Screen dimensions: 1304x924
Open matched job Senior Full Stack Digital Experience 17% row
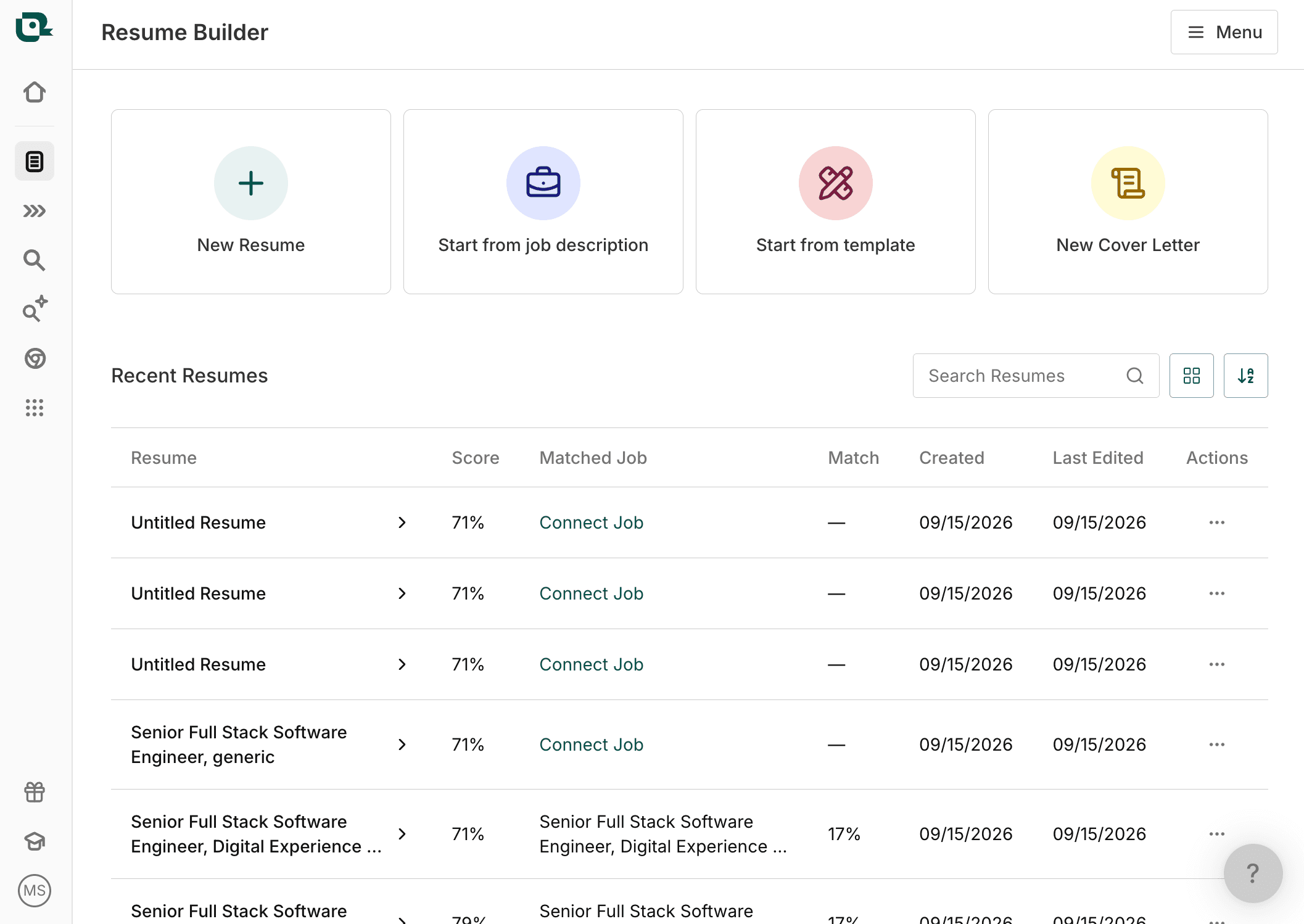click(x=663, y=834)
